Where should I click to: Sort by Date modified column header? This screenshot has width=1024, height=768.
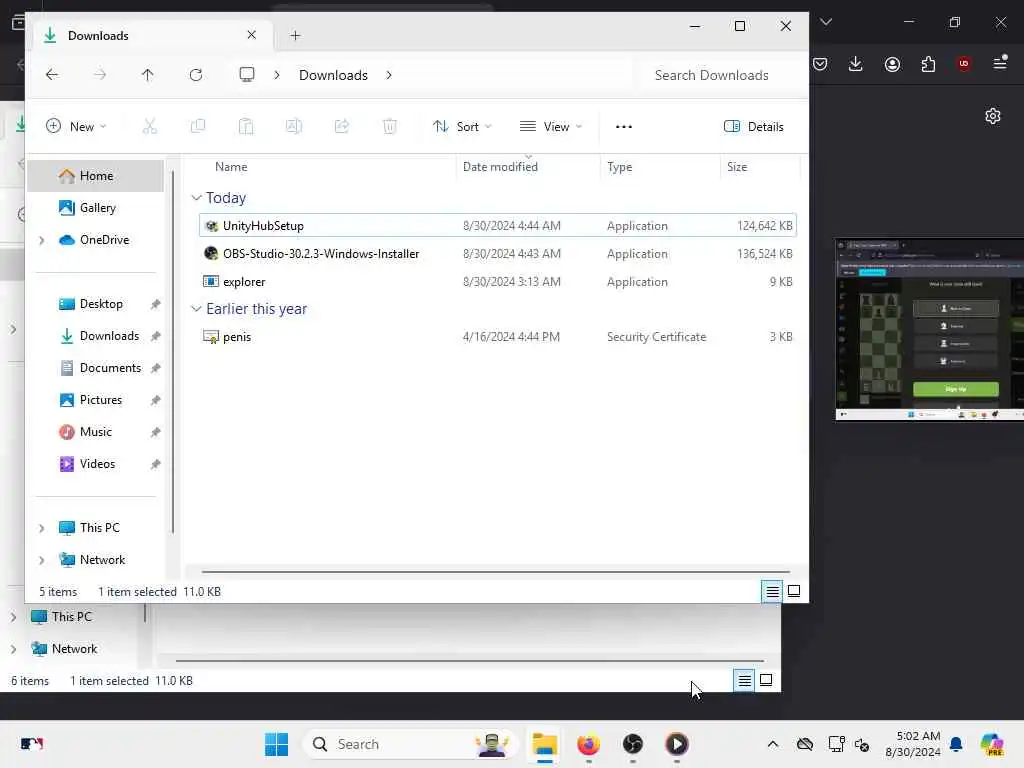pos(500,167)
